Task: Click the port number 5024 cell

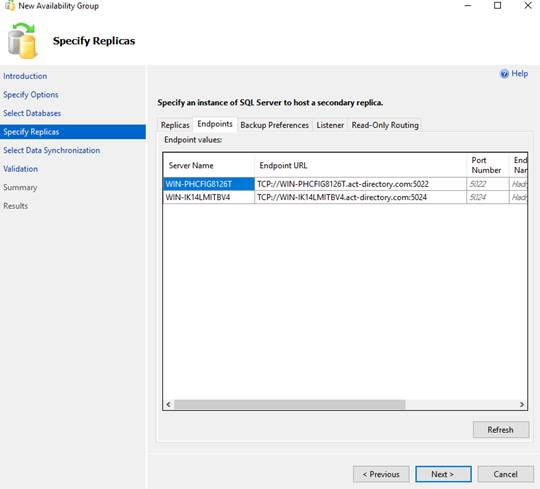Action: [488, 197]
